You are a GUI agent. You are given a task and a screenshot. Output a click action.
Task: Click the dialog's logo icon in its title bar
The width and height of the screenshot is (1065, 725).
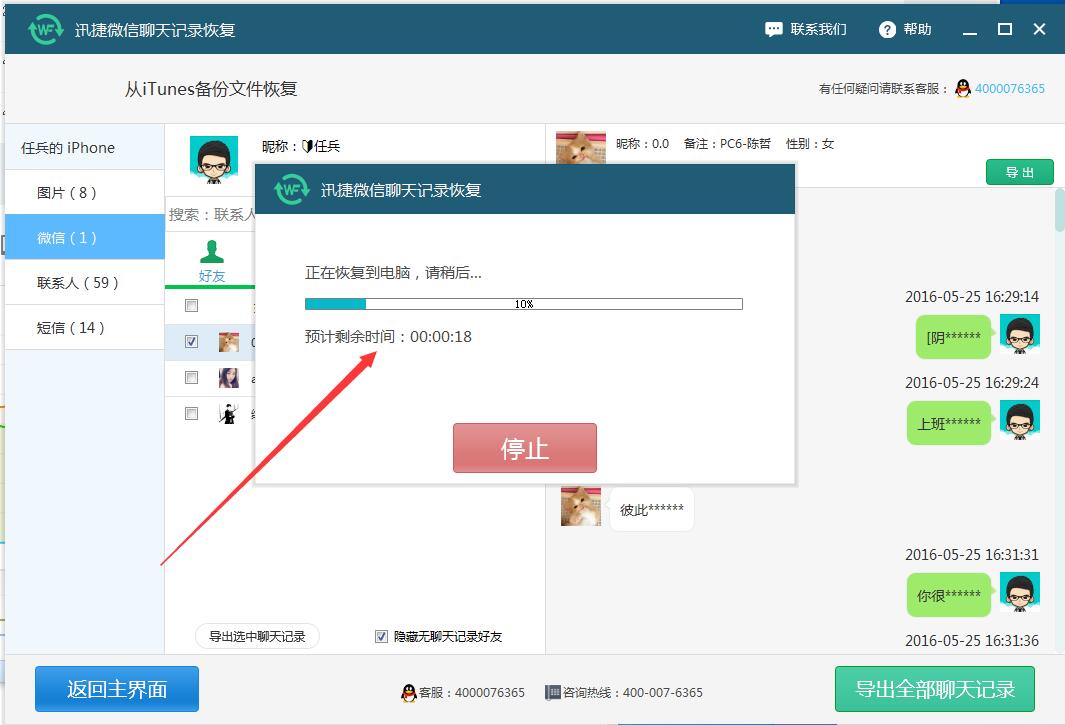click(x=291, y=190)
